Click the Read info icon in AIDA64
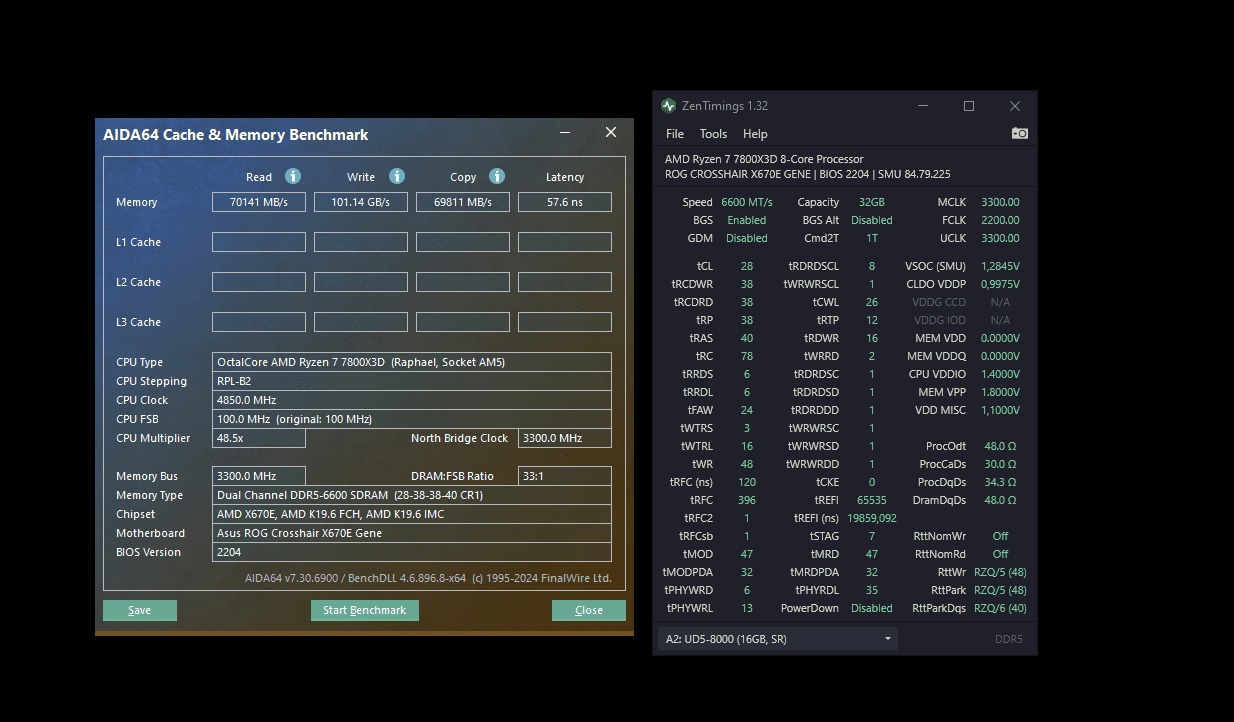 coord(293,176)
